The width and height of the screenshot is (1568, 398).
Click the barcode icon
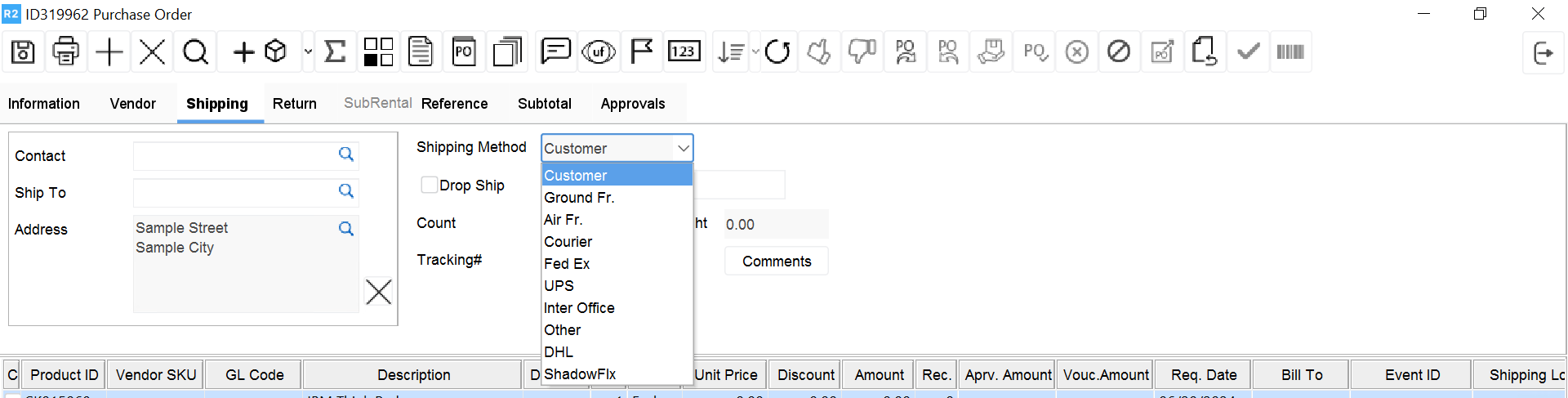point(1290,52)
